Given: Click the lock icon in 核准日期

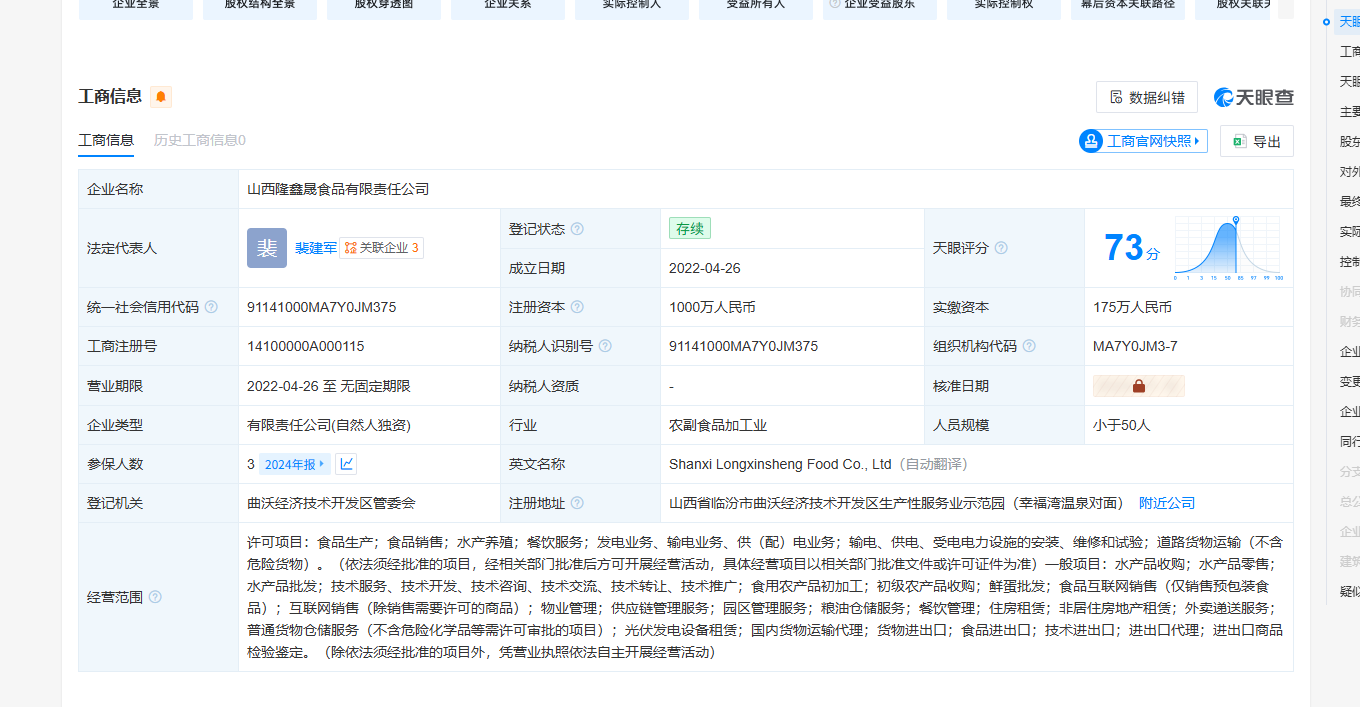Looking at the screenshot, I should pyautogui.click(x=1139, y=386).
